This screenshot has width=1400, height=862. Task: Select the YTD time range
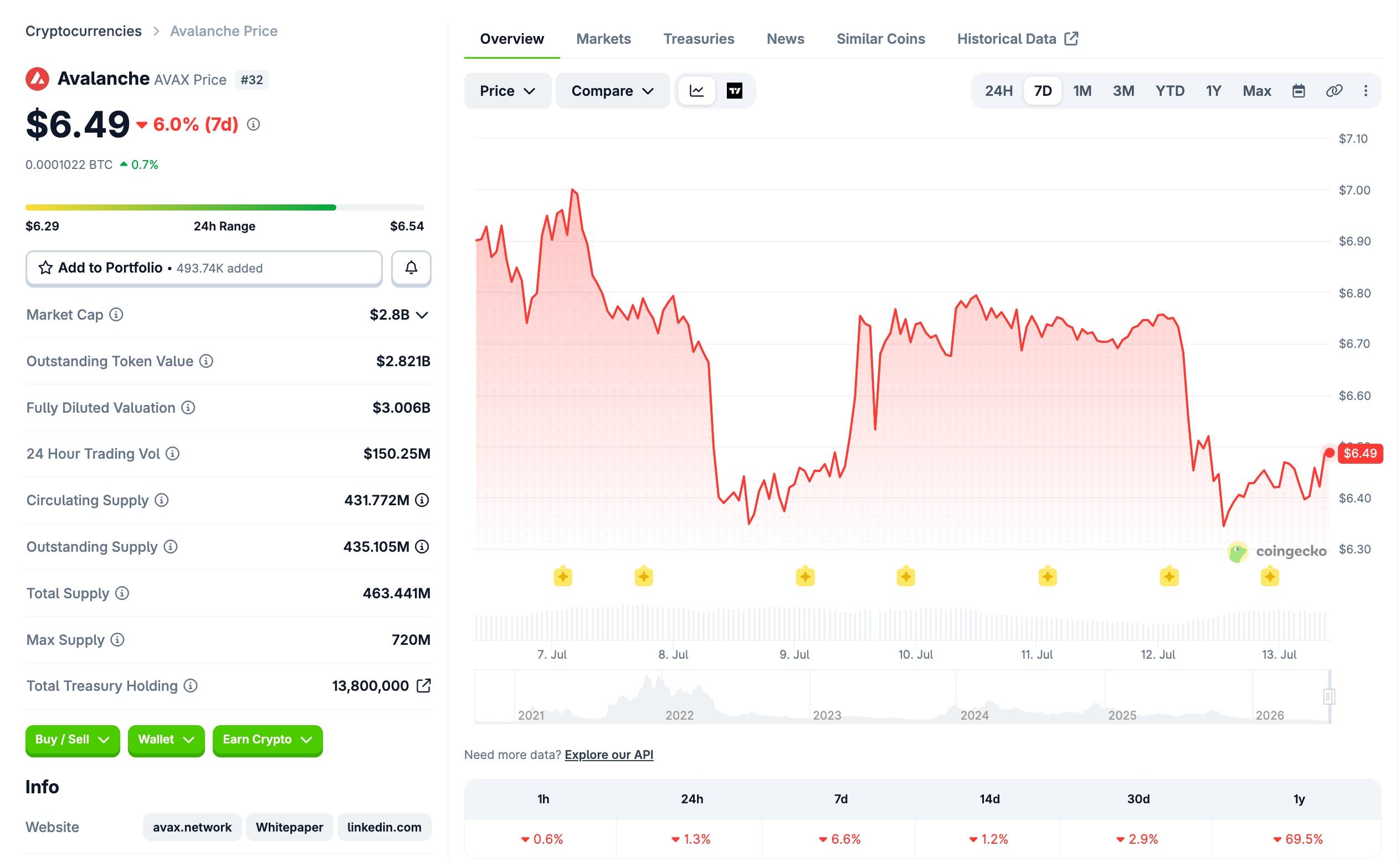(1171, 91)
